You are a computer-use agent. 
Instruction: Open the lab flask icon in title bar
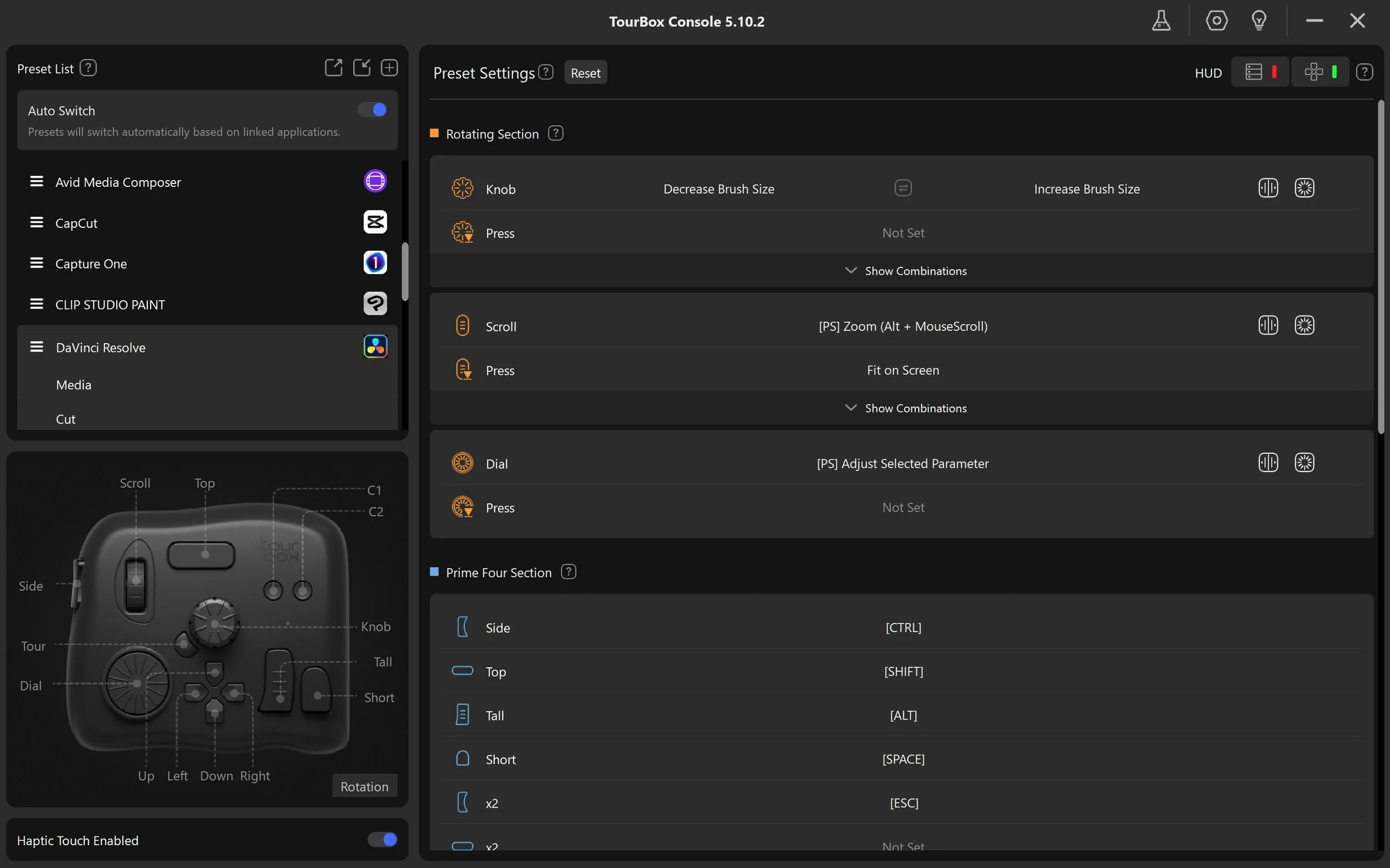(1160, 21)
